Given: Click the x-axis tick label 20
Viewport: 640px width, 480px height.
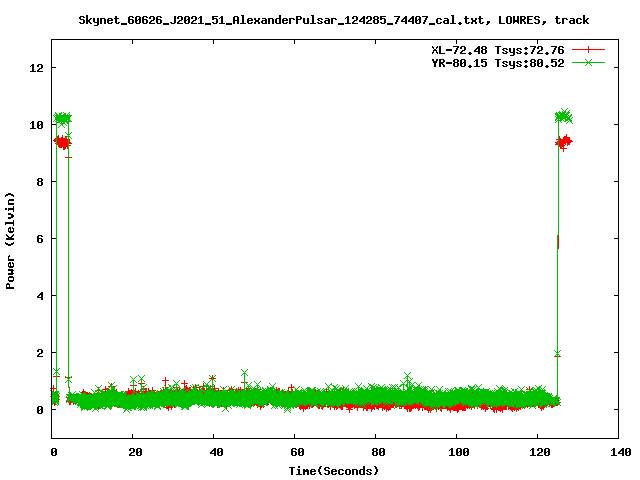Looking at the screenshot, I should pos(135,452).
